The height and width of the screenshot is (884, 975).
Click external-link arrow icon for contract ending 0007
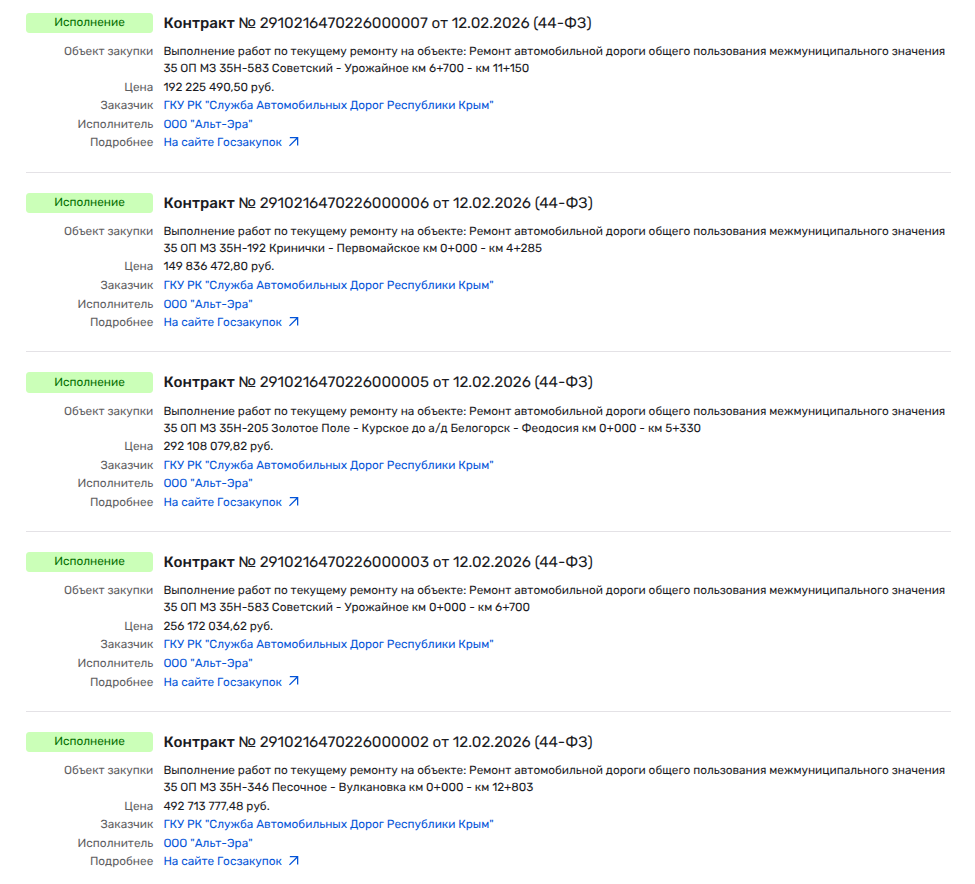point(294,142)
